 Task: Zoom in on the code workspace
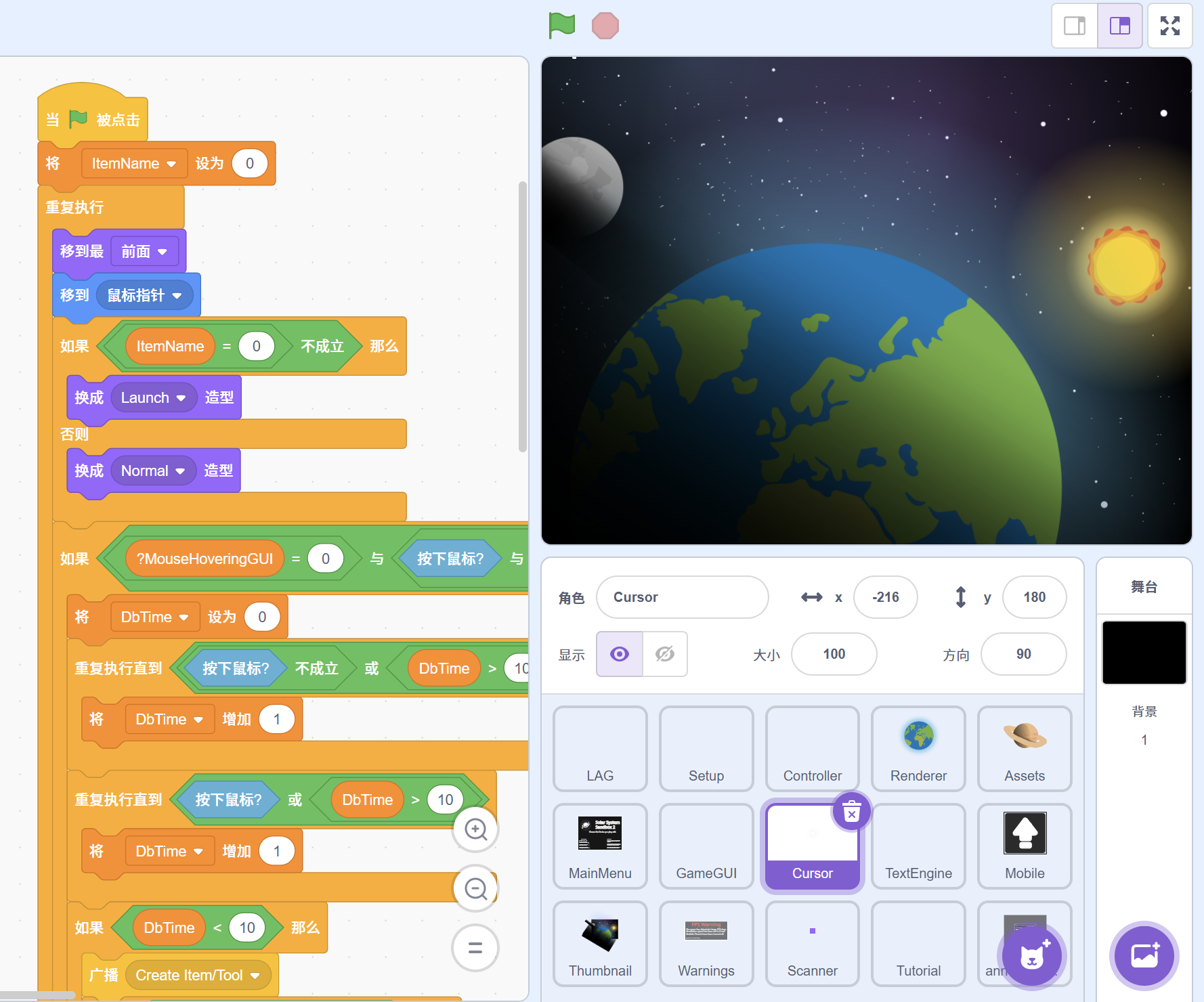tap(475, 829)
